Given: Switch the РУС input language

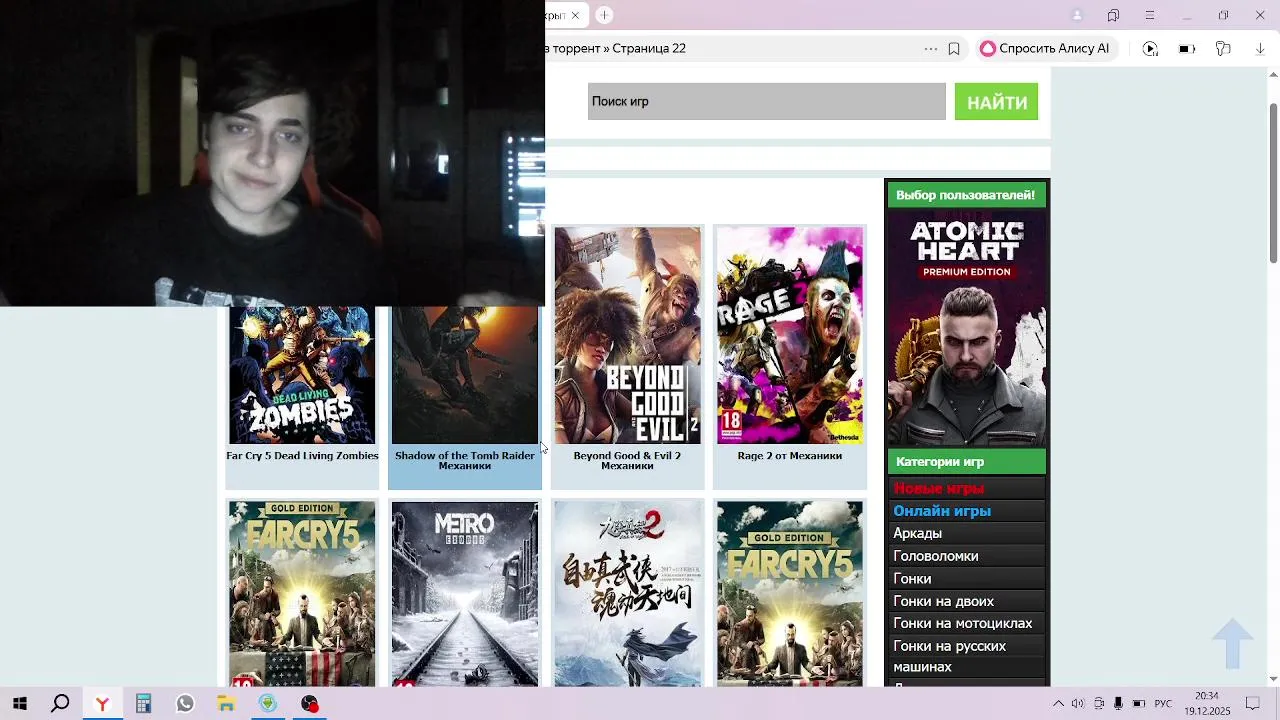Looking at the screenshot, I should tap(1163, 704).
